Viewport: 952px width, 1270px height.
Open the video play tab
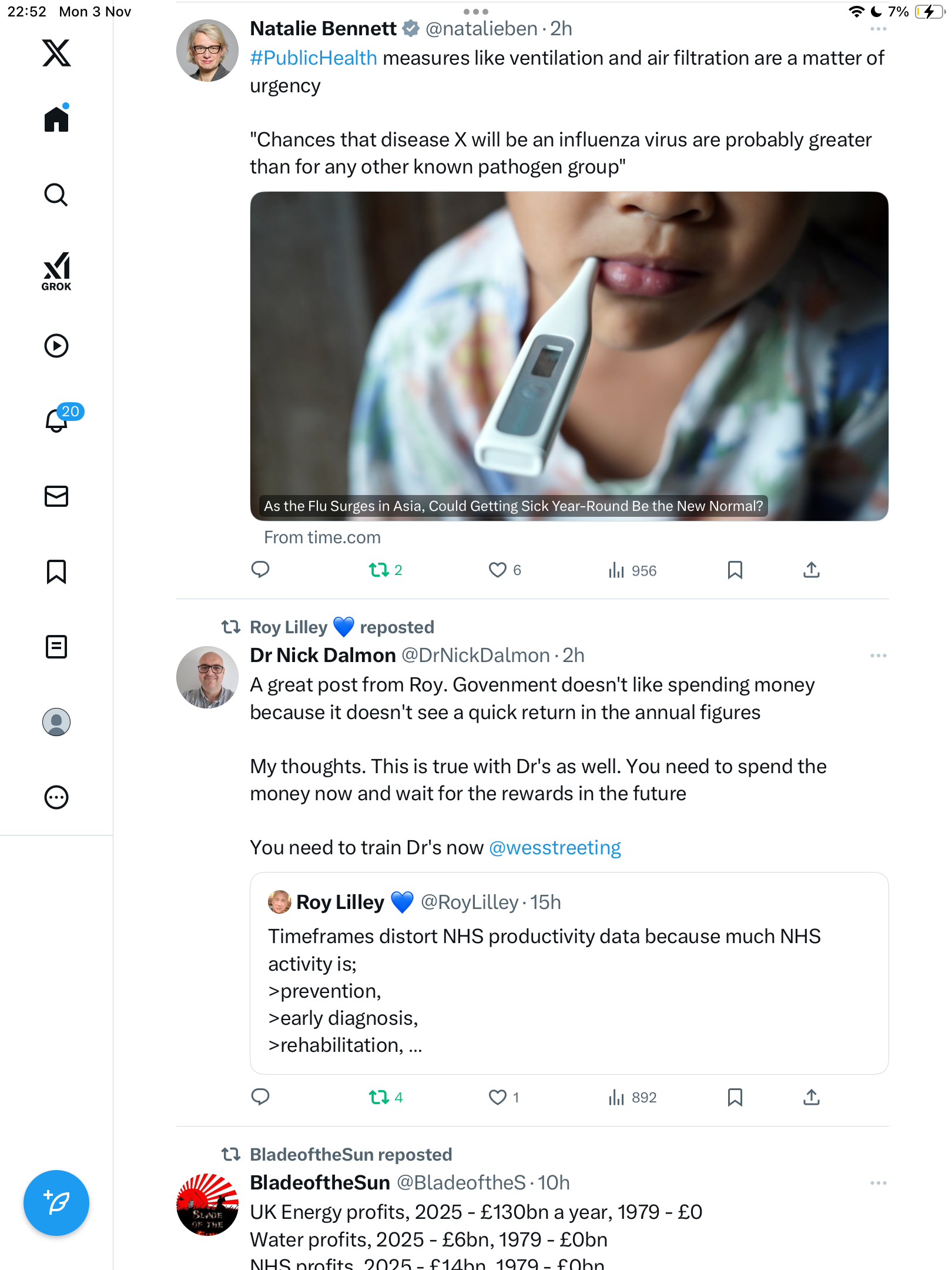(56, 346)
